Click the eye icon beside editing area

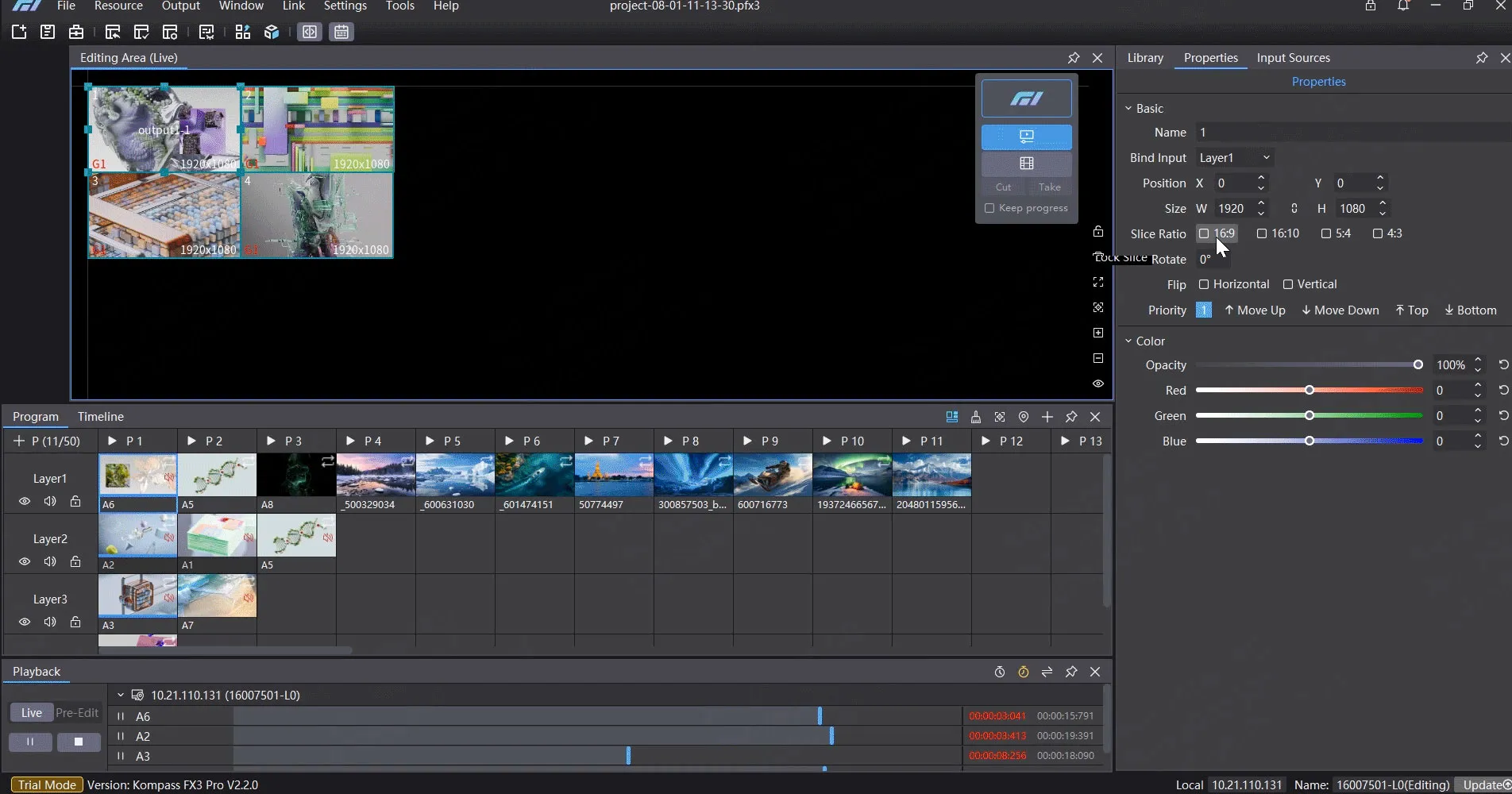1098,384
